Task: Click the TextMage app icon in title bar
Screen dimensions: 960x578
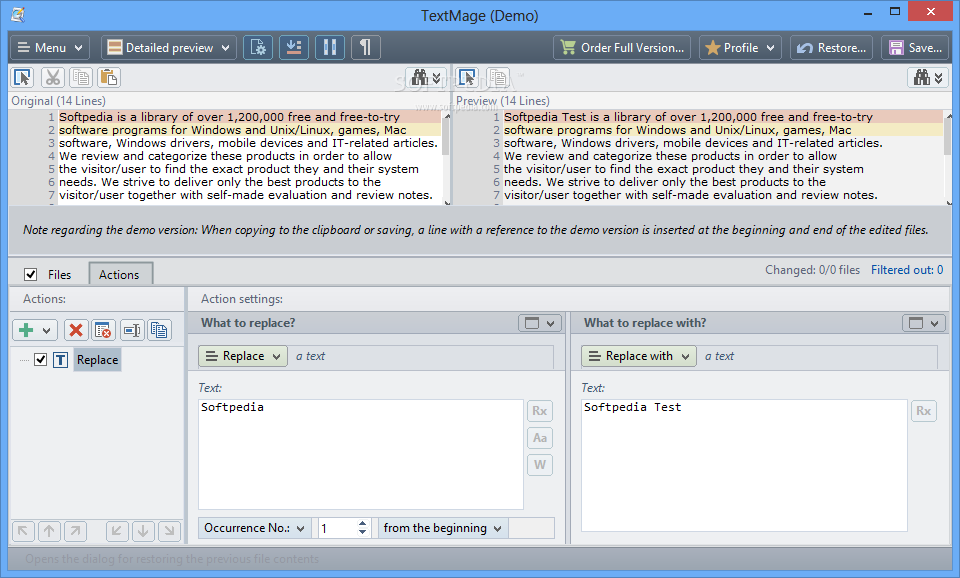Action: 18,14
